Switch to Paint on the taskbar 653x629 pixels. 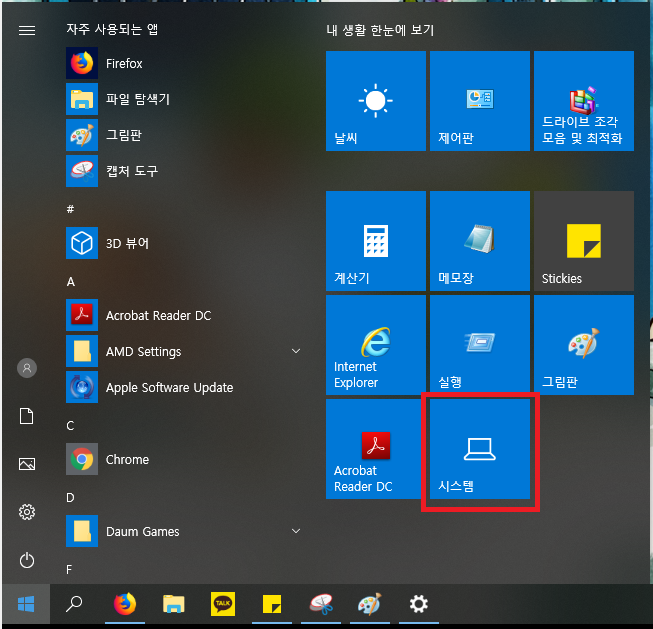coord(370,604)
